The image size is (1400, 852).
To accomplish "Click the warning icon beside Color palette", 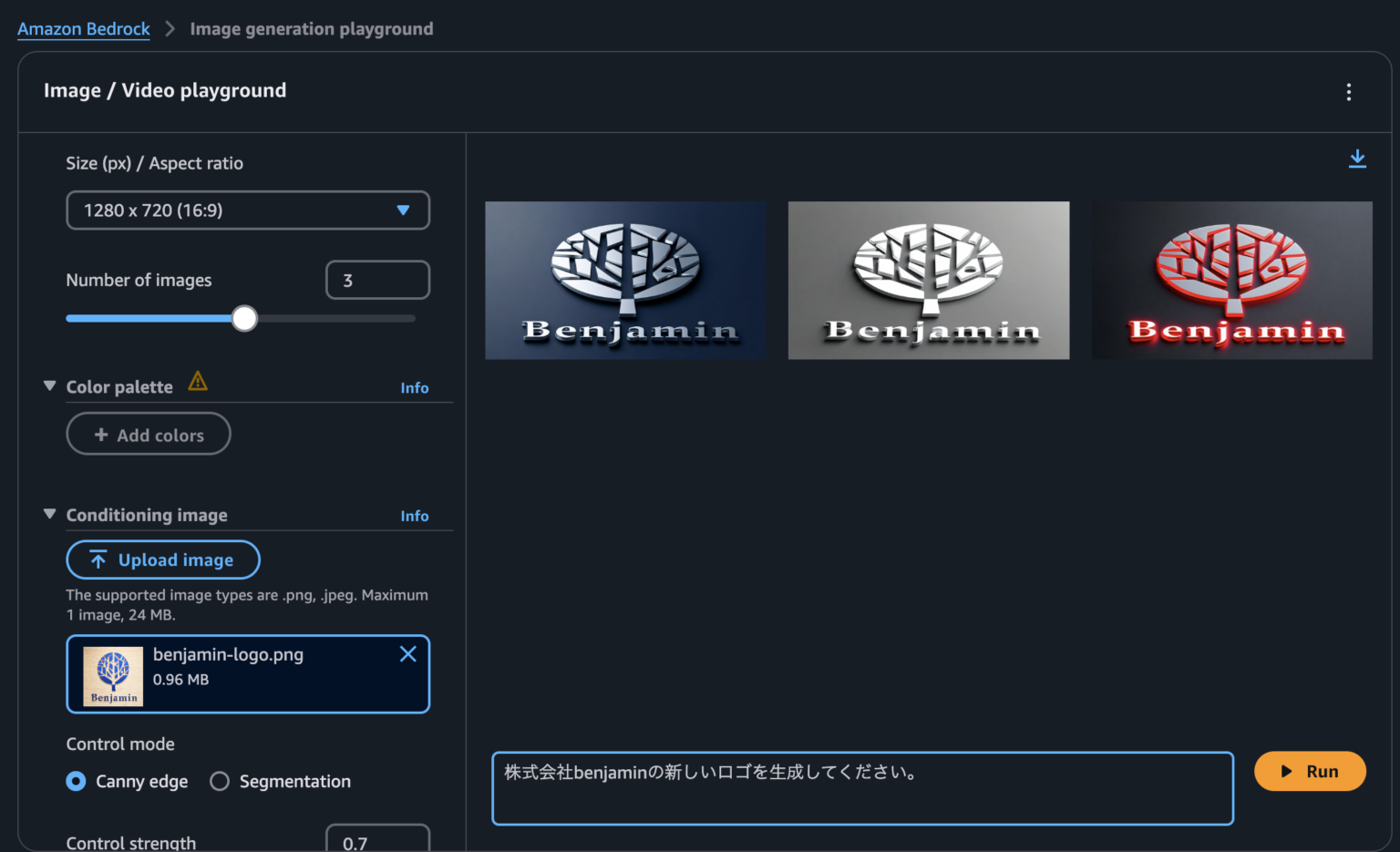I will [198, 382].
